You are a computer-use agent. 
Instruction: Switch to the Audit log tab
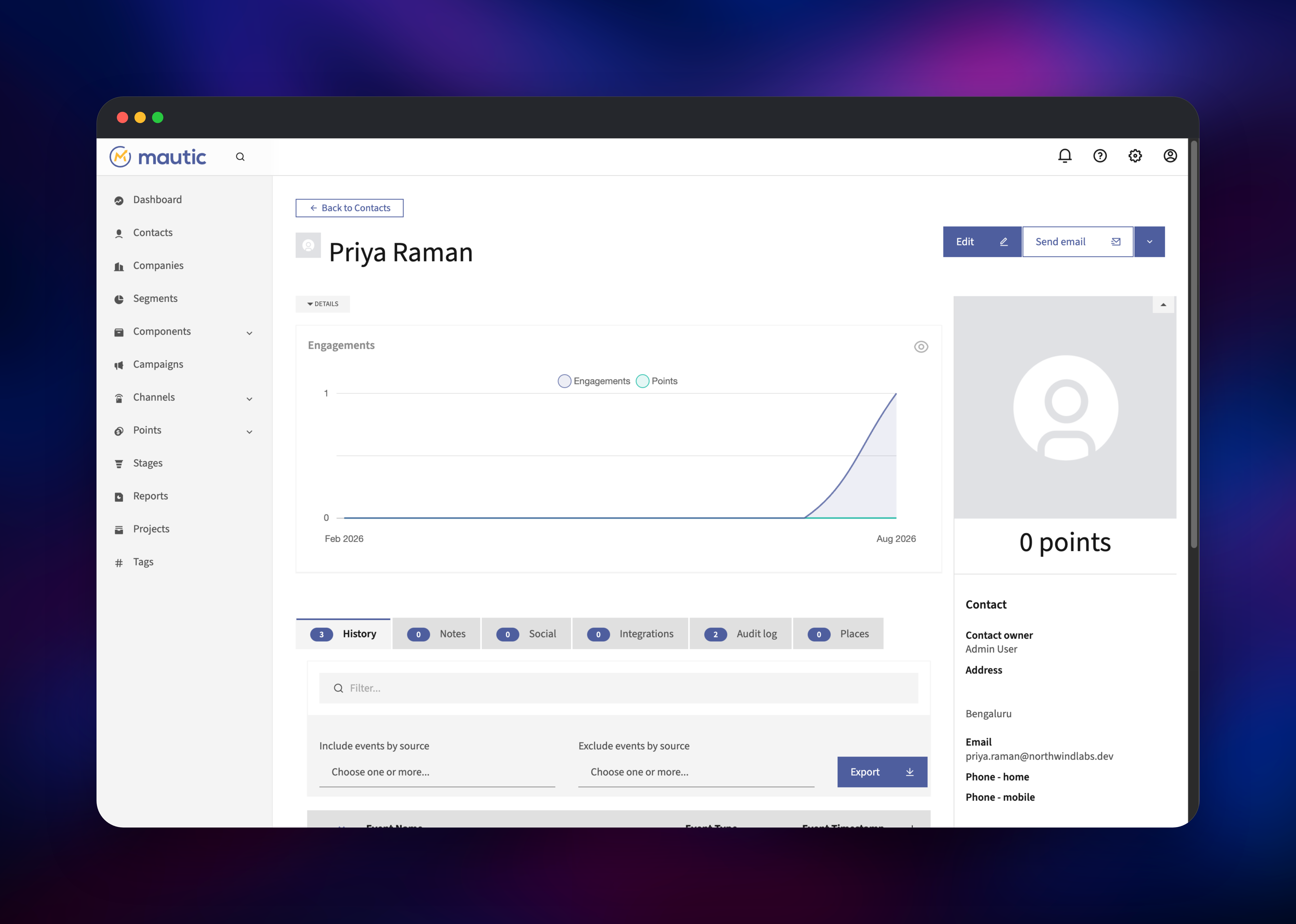coord(740,634)
